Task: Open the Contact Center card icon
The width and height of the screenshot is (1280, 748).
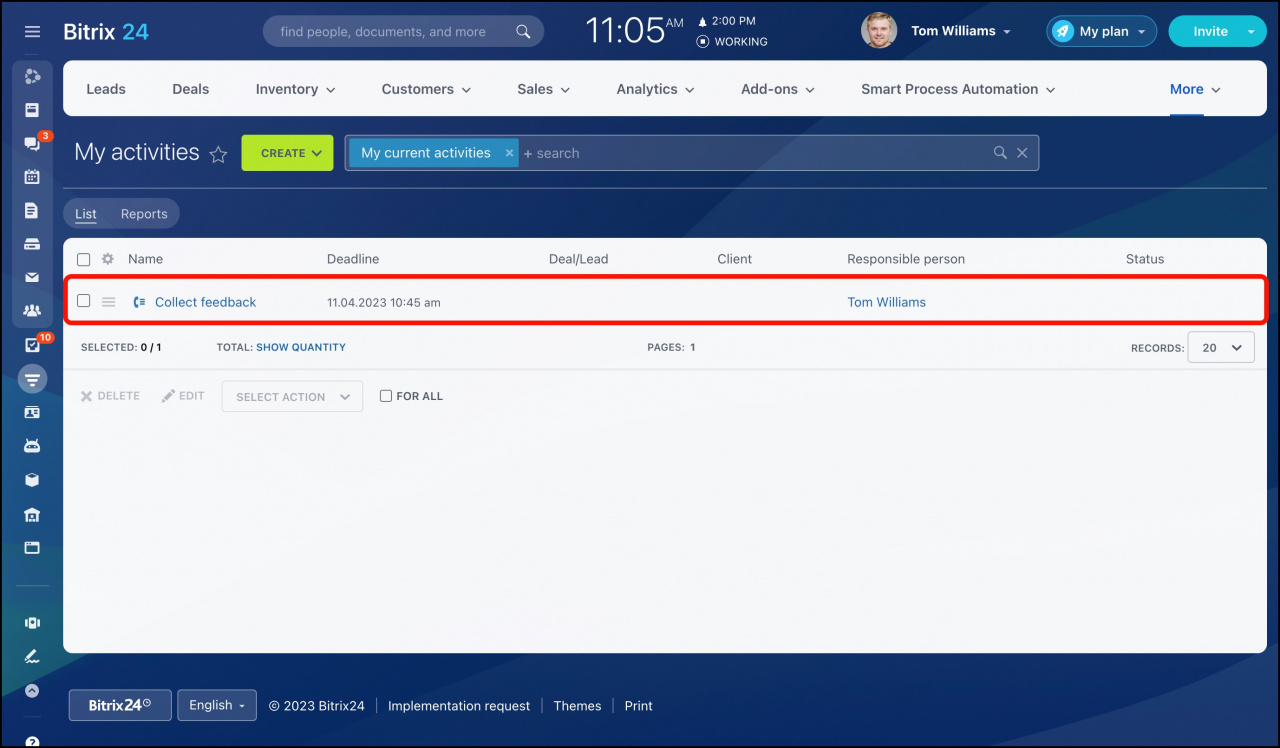Action: point(32,412)
